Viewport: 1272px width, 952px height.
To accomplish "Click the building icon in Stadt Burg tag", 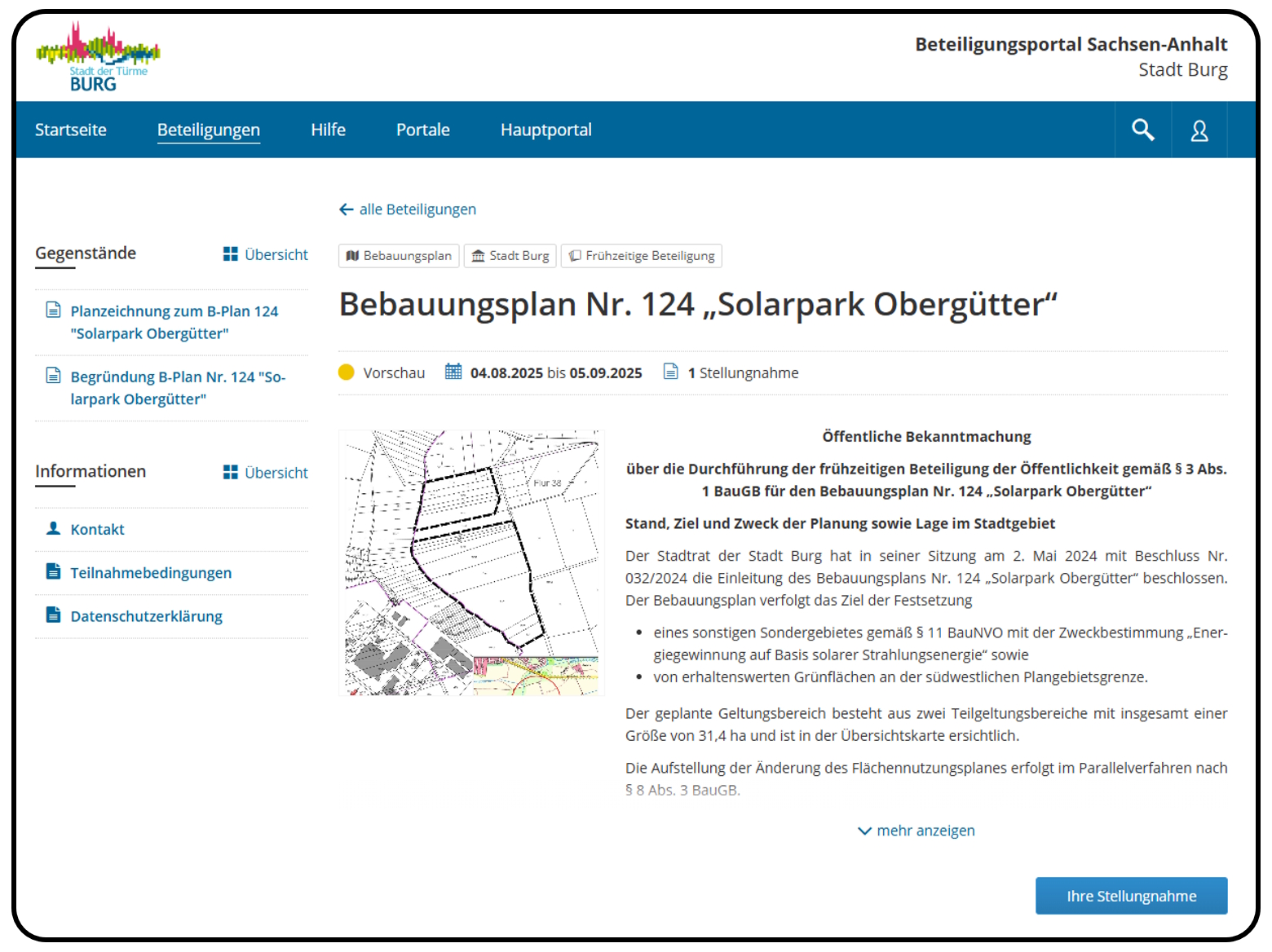I will pos(478,256).
